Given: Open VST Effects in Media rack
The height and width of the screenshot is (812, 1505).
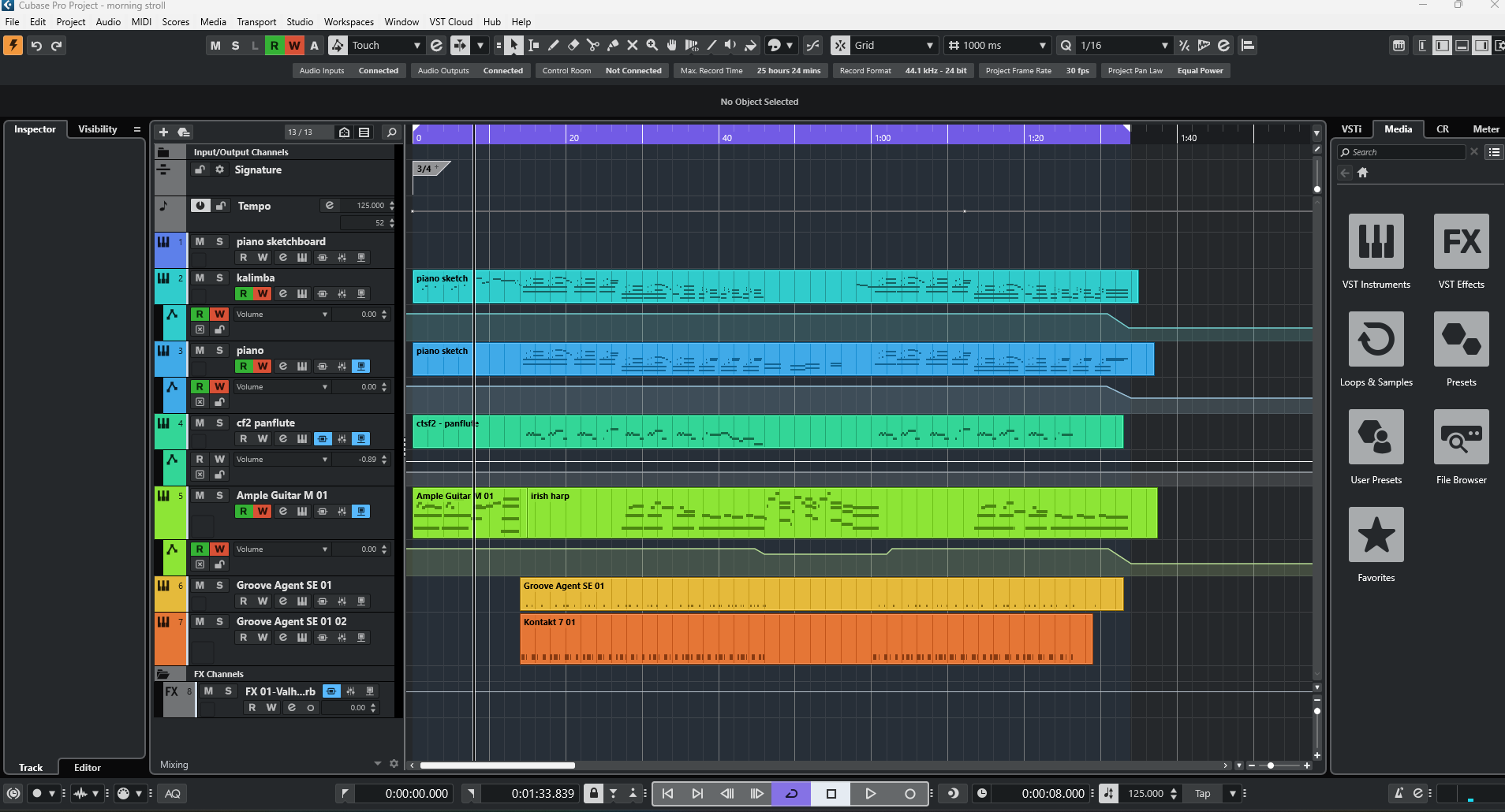Looking at the screenshot, I should click(1462, 241).
